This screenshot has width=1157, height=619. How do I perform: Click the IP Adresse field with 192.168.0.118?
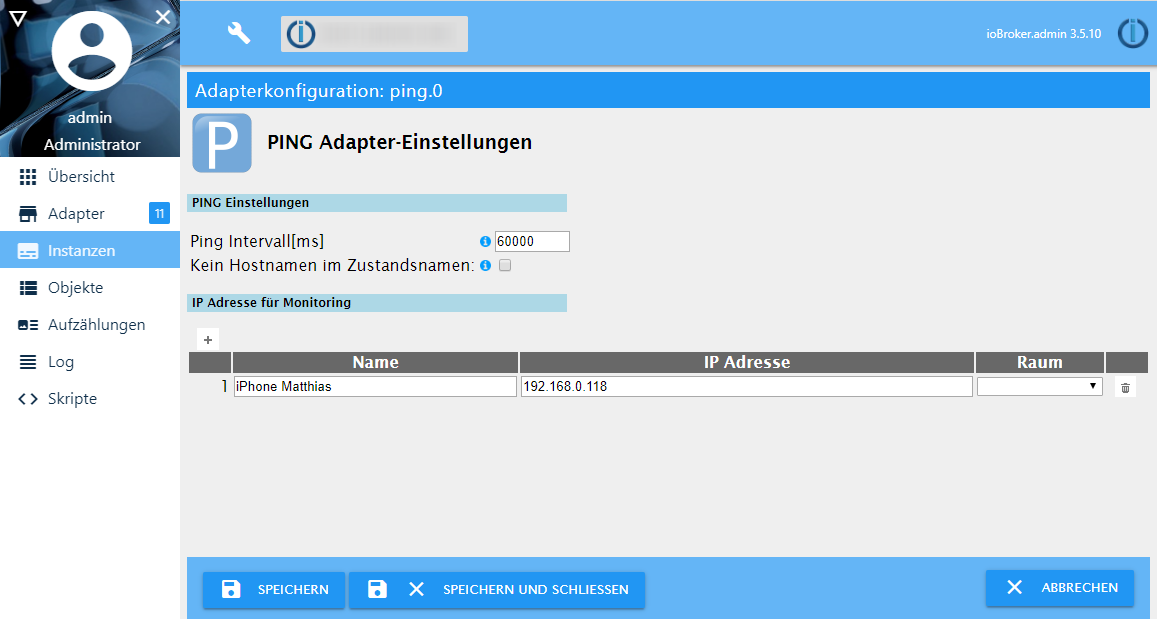click(746, 386)
